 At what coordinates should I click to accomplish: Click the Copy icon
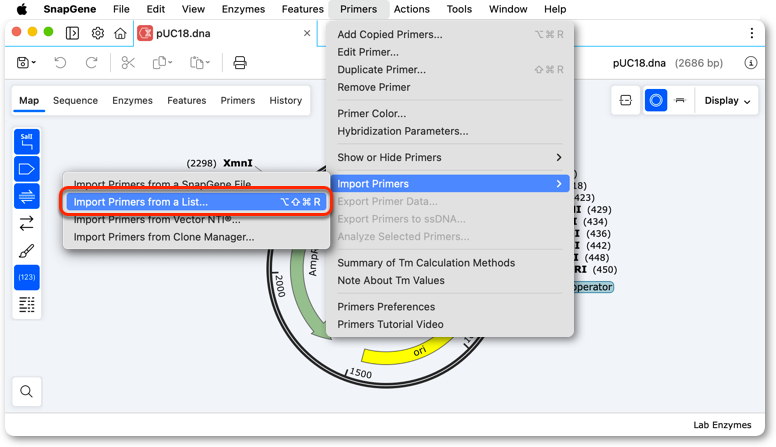159,63
